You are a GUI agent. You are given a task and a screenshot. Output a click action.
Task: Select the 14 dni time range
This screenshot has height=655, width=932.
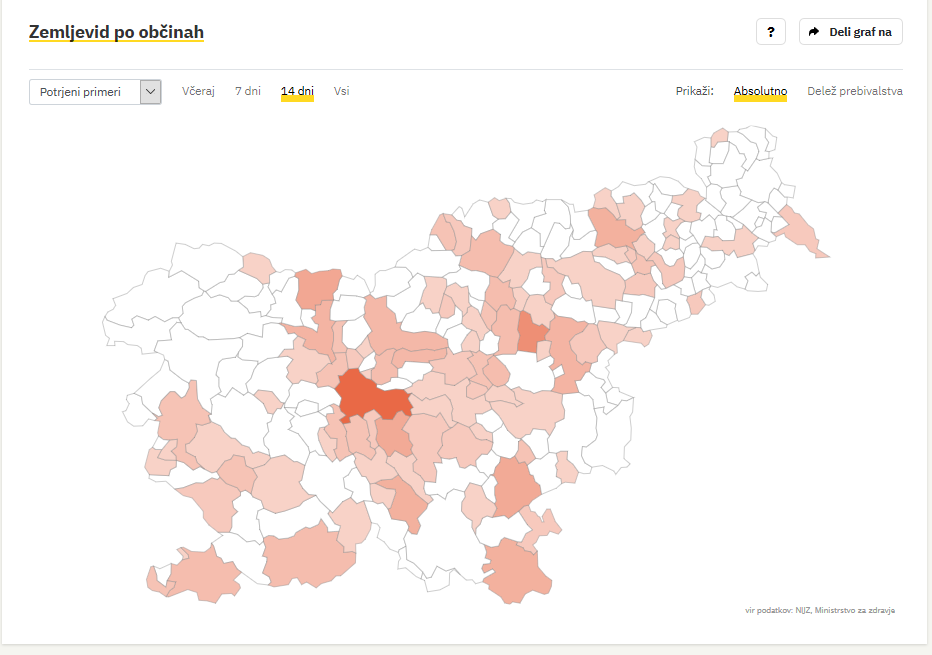[297, 91]
